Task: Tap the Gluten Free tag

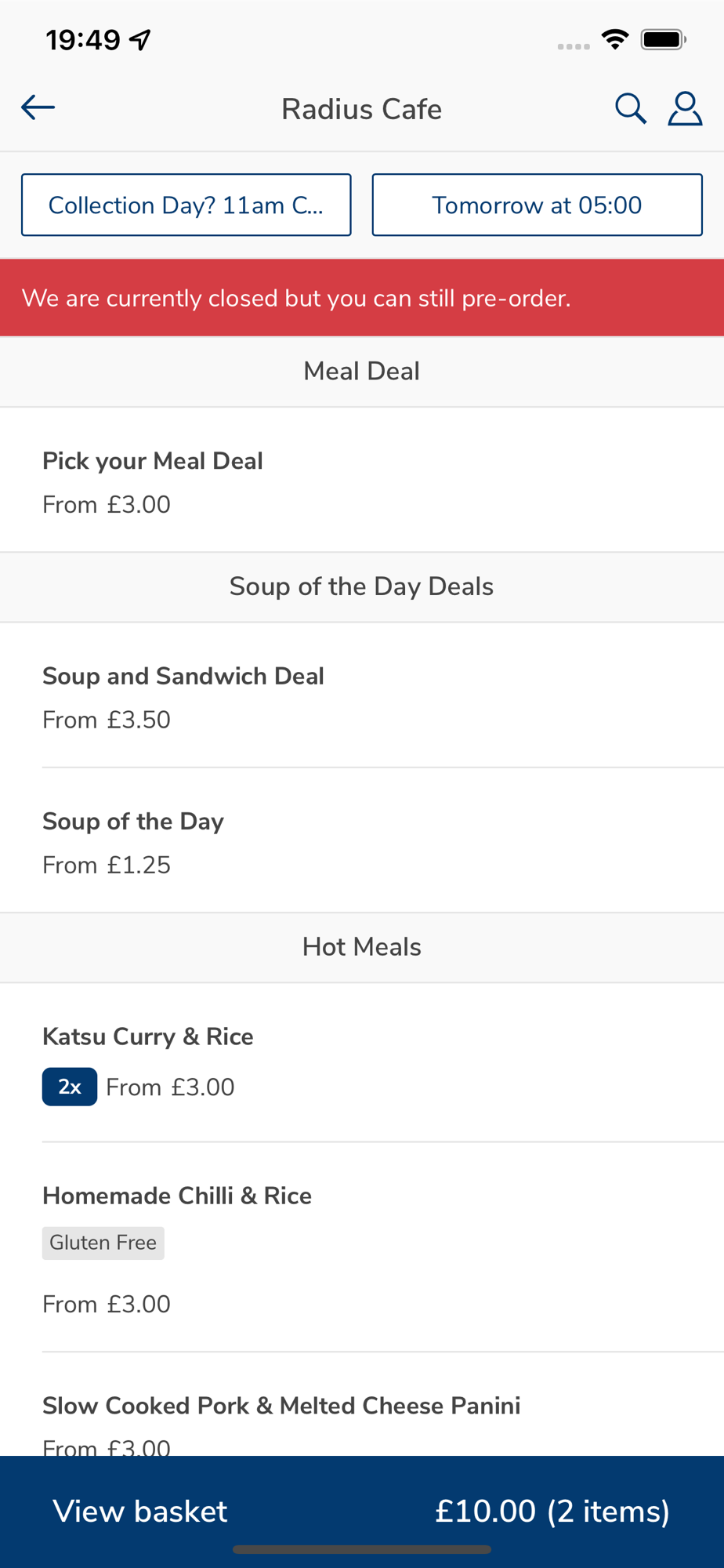Action: [103, 1243]
